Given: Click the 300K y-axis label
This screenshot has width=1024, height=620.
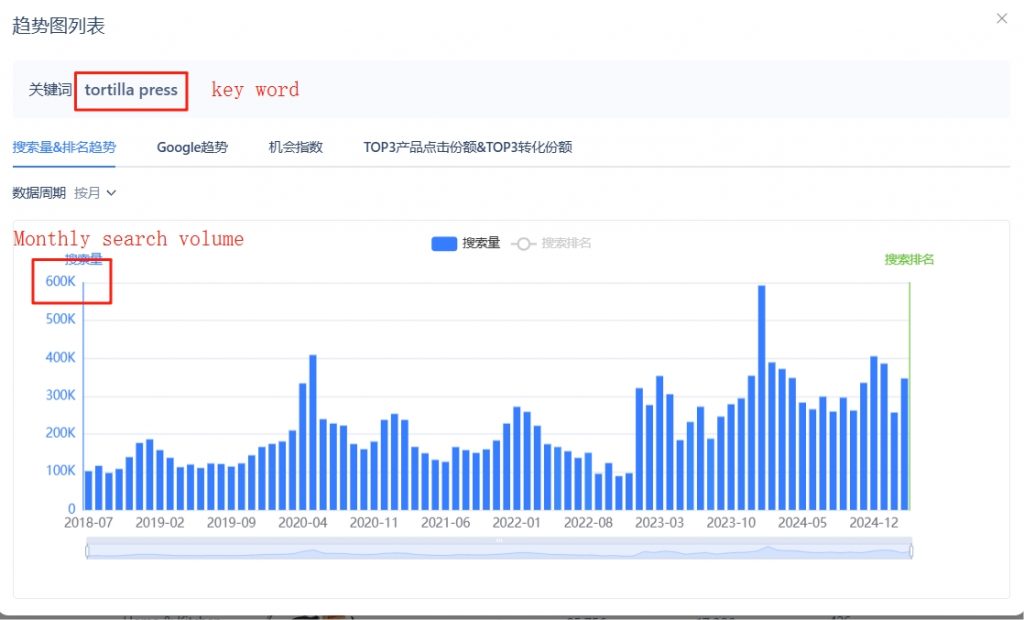Looking at the screenshot, I should [x=60, y=395].
